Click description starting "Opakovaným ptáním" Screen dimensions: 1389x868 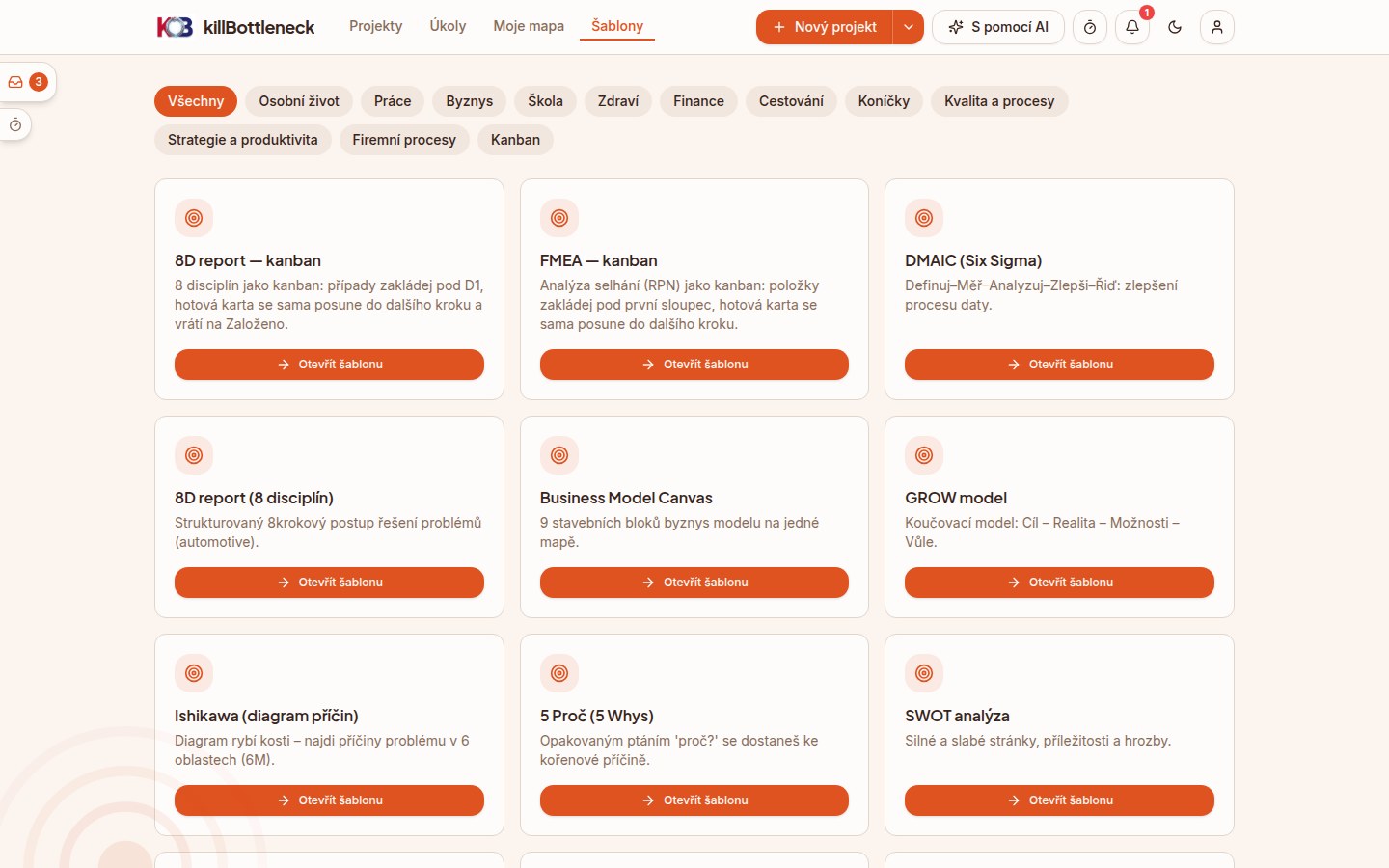pos(679,750)
